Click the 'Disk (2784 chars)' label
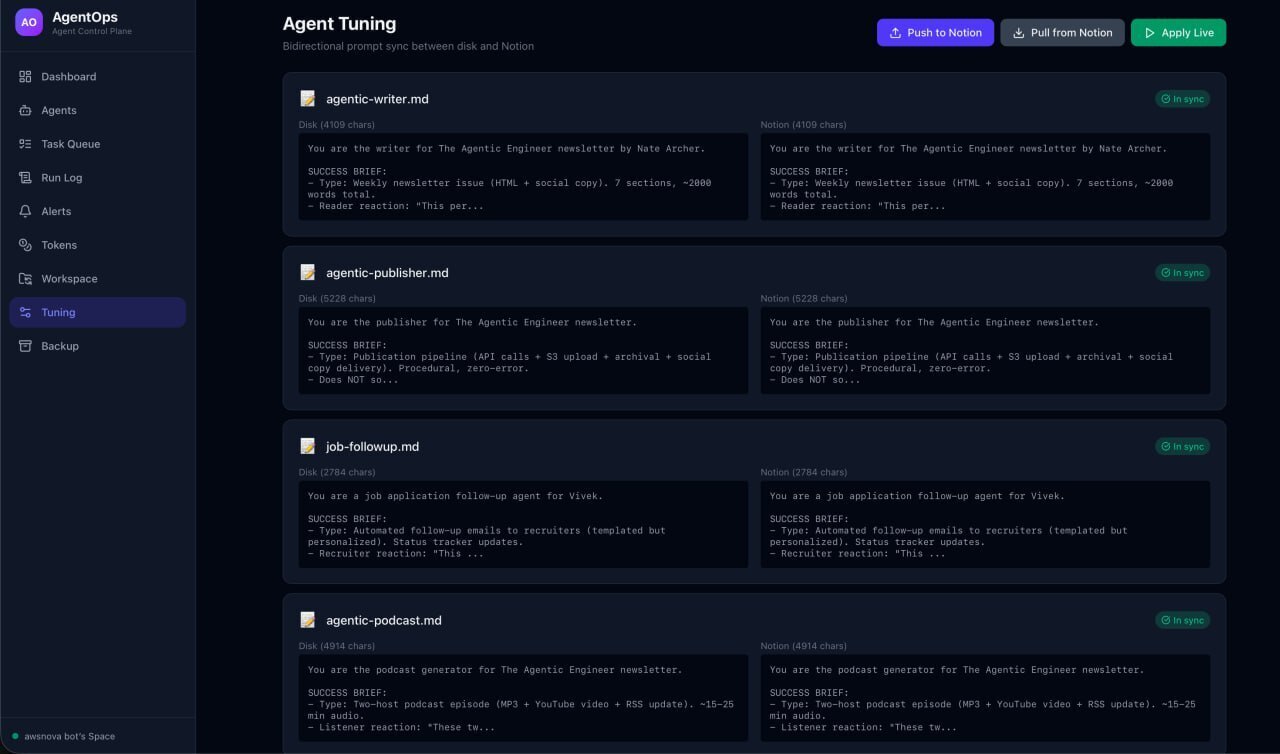Screen dimensions: 1280x754 click(337, 472)
